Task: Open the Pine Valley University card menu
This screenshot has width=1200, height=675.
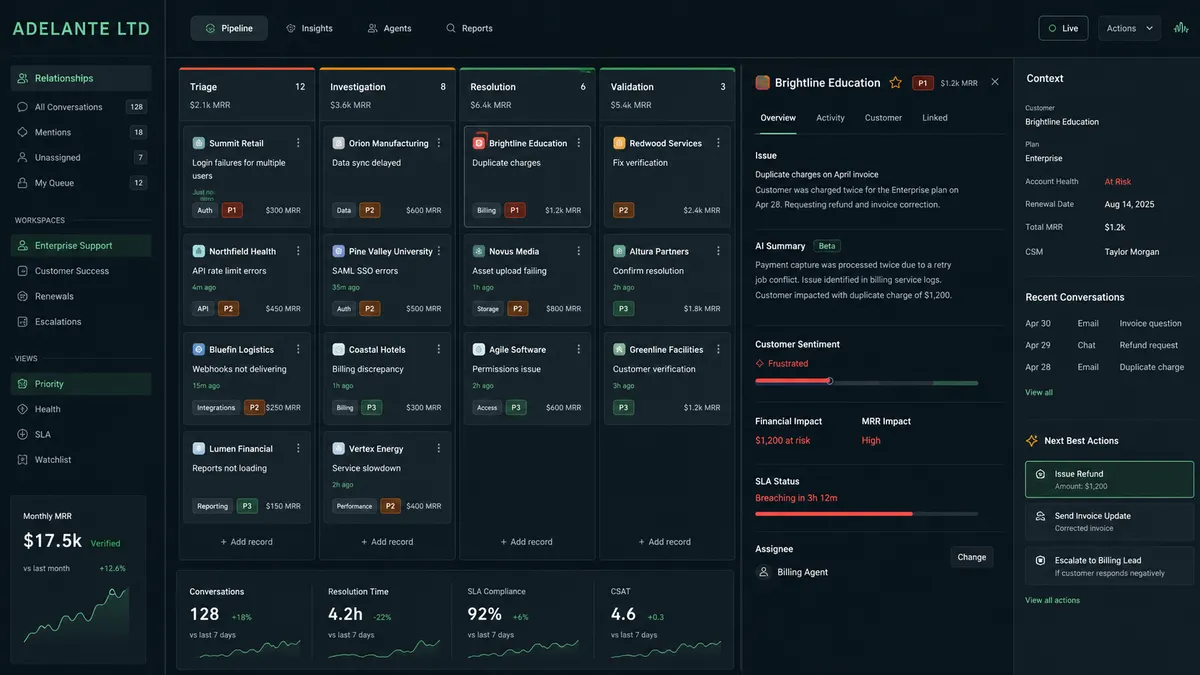Action: 438,251
